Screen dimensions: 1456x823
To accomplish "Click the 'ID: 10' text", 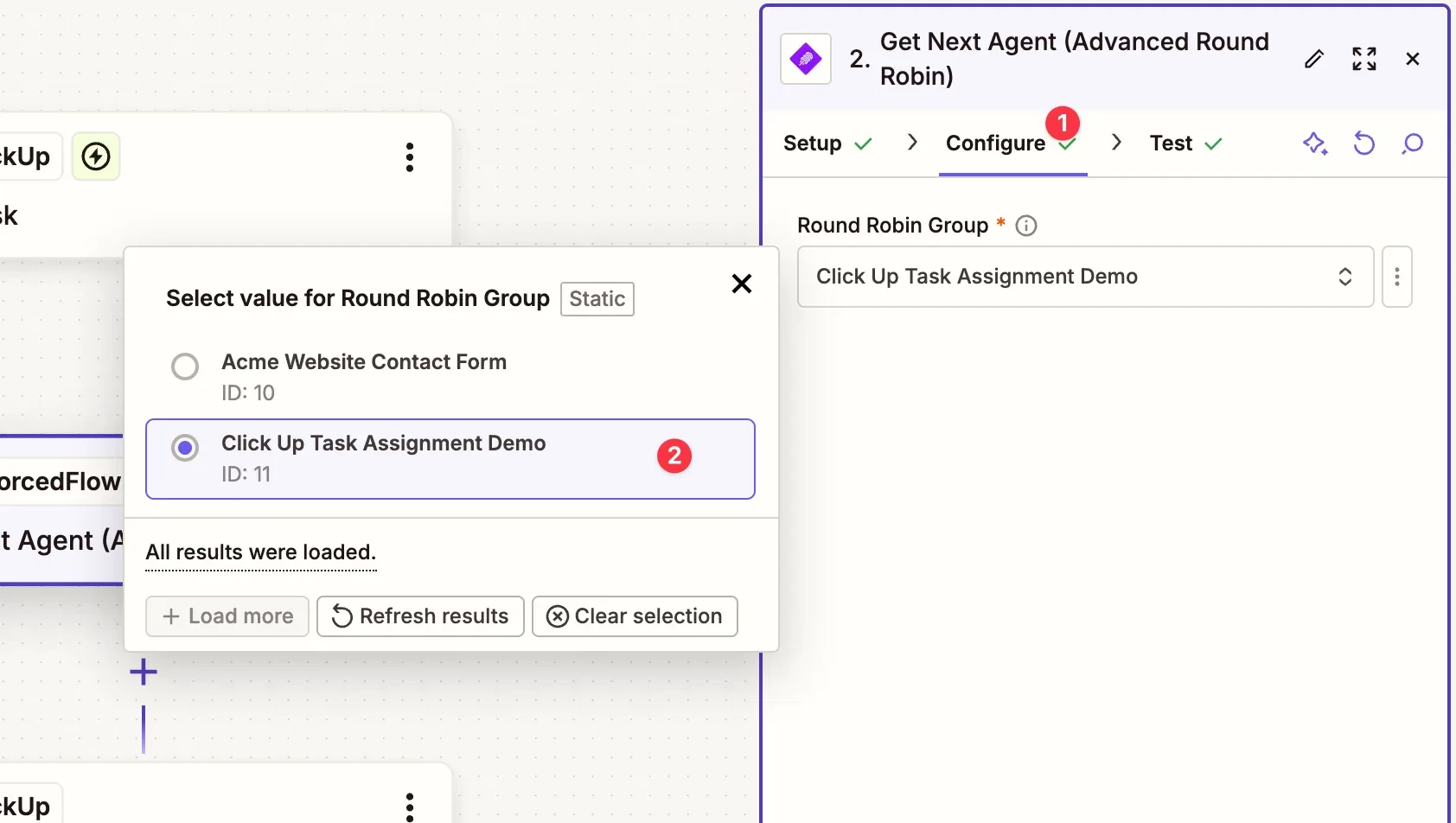I will click(x=248, y=393).
